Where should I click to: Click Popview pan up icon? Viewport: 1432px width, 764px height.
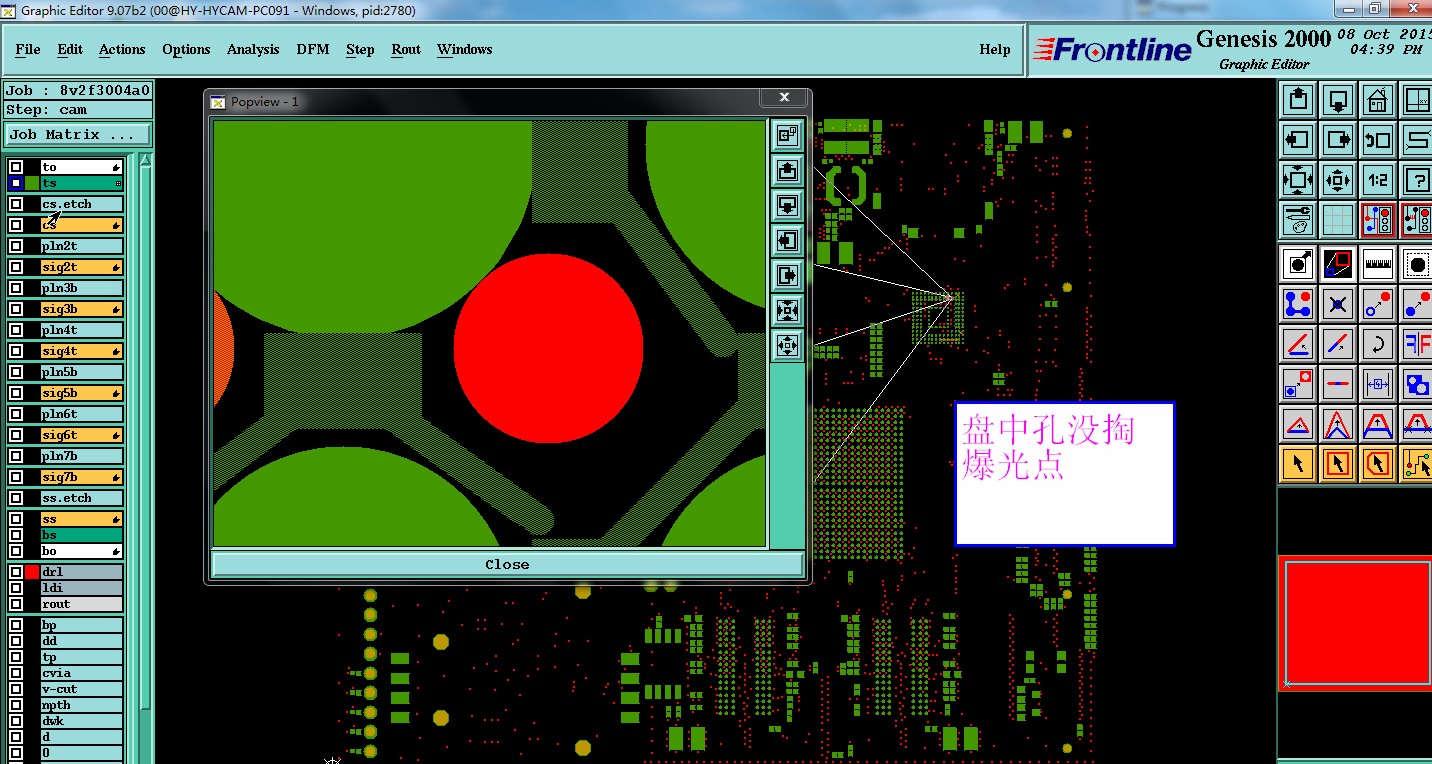(x=787, y=171)
